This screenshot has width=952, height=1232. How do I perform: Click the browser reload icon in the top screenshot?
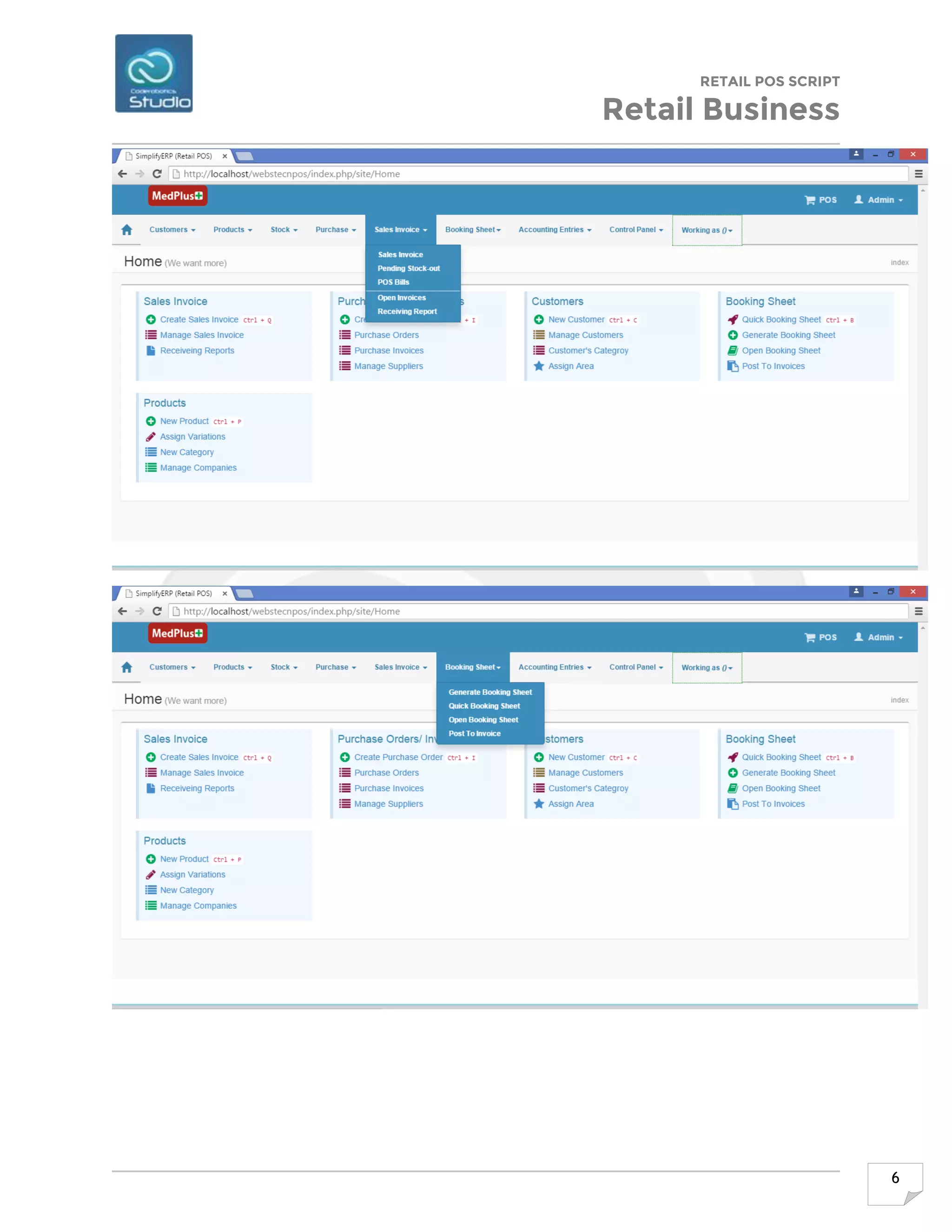pyautogui.click(x=158, y=174)
